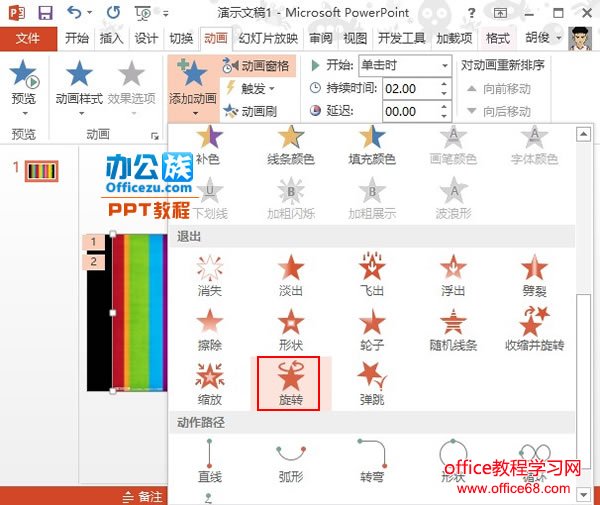Decrease the 延迟 delay spinner

click(x=444, y=116)
